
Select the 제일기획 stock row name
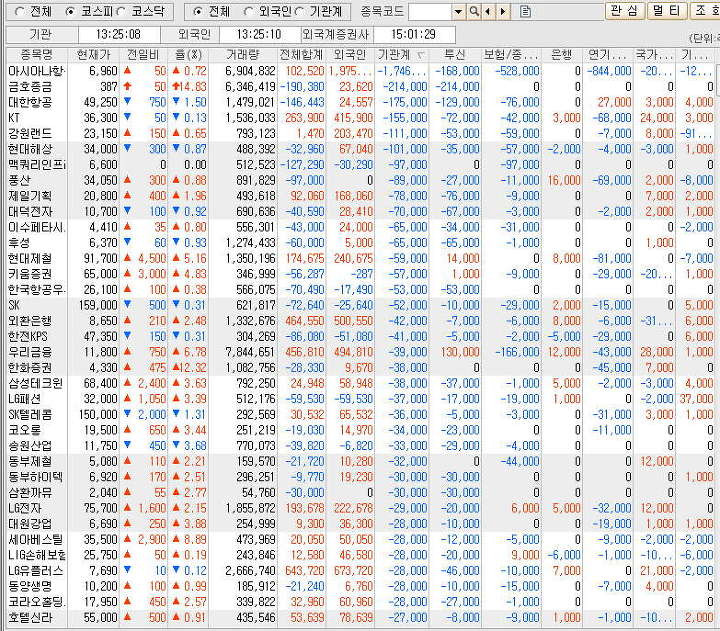30,196
